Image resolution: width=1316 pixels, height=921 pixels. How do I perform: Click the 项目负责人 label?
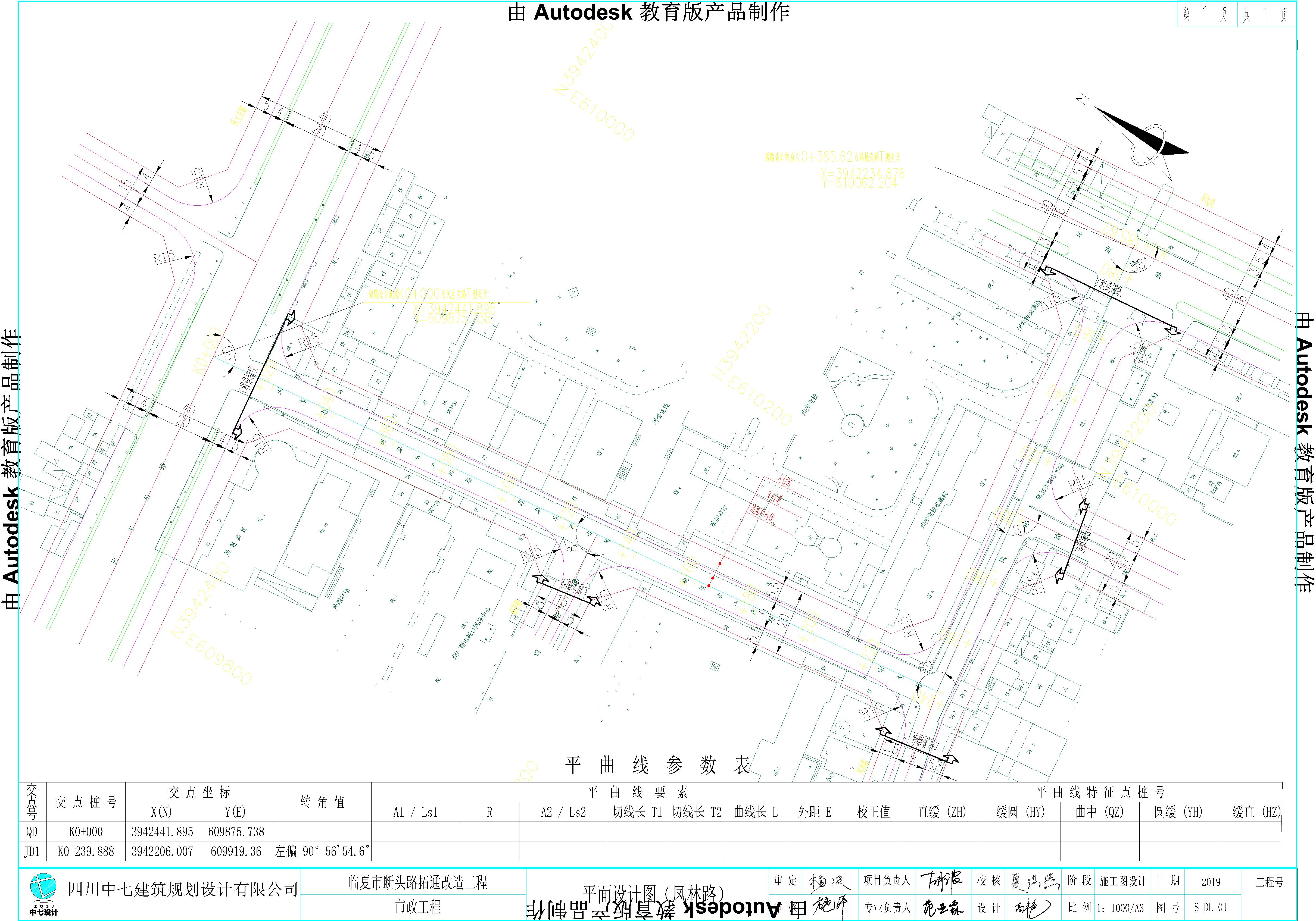tap(887, 880)
